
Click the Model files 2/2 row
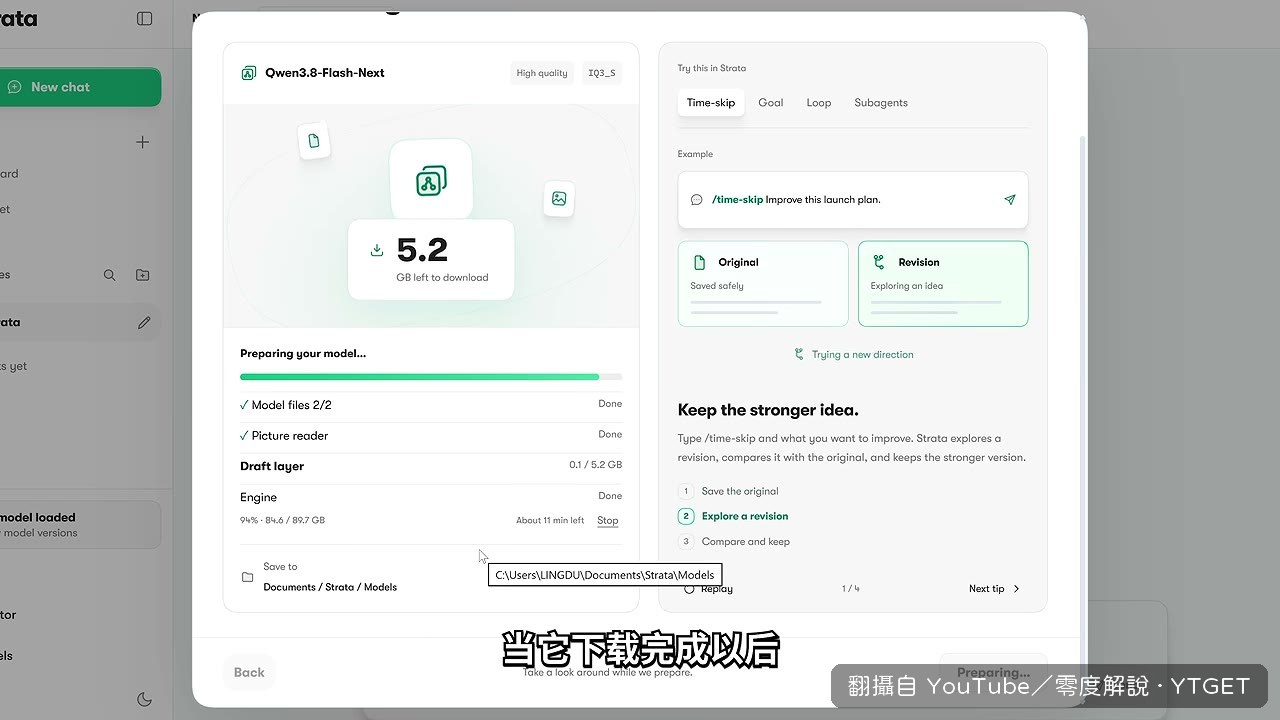431,405
